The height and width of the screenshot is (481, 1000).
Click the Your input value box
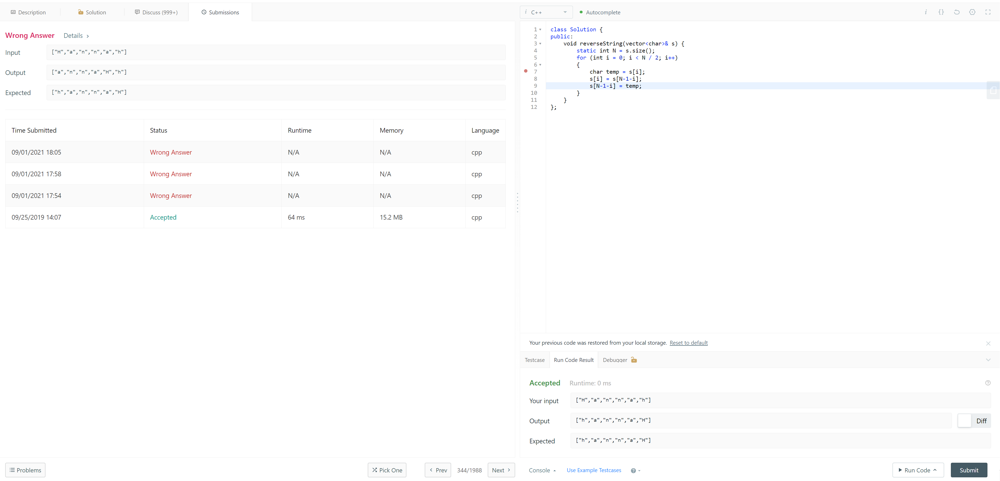781,401
